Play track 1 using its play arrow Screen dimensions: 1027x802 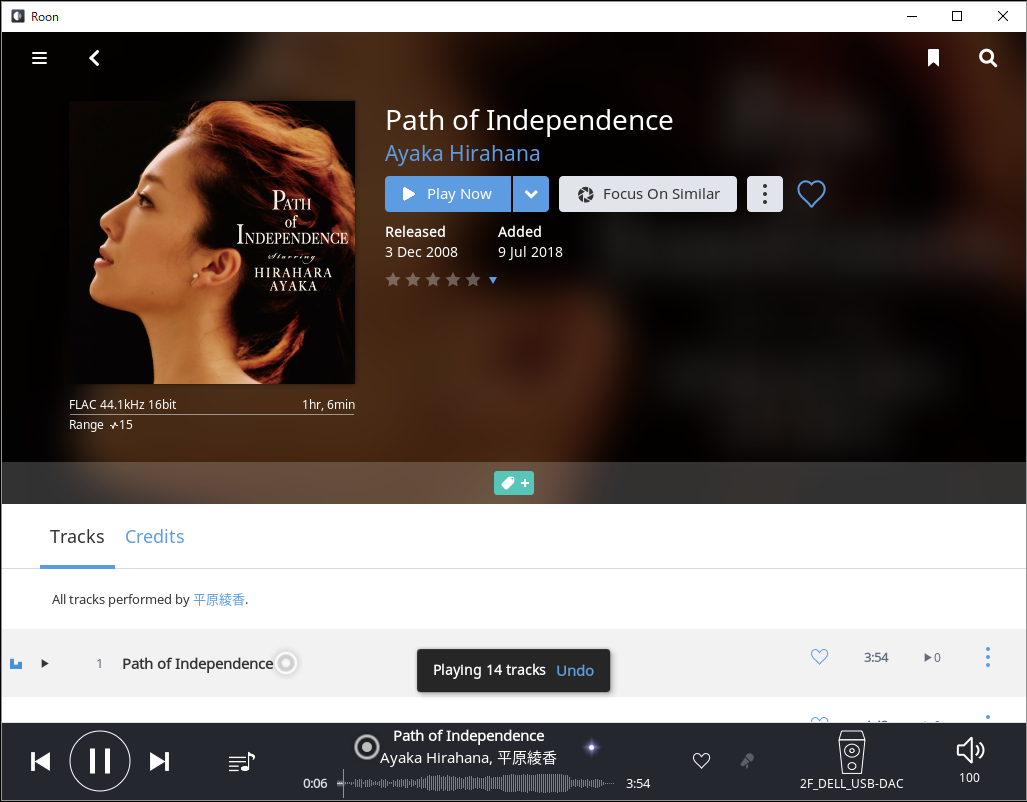[x=45, y=663]
